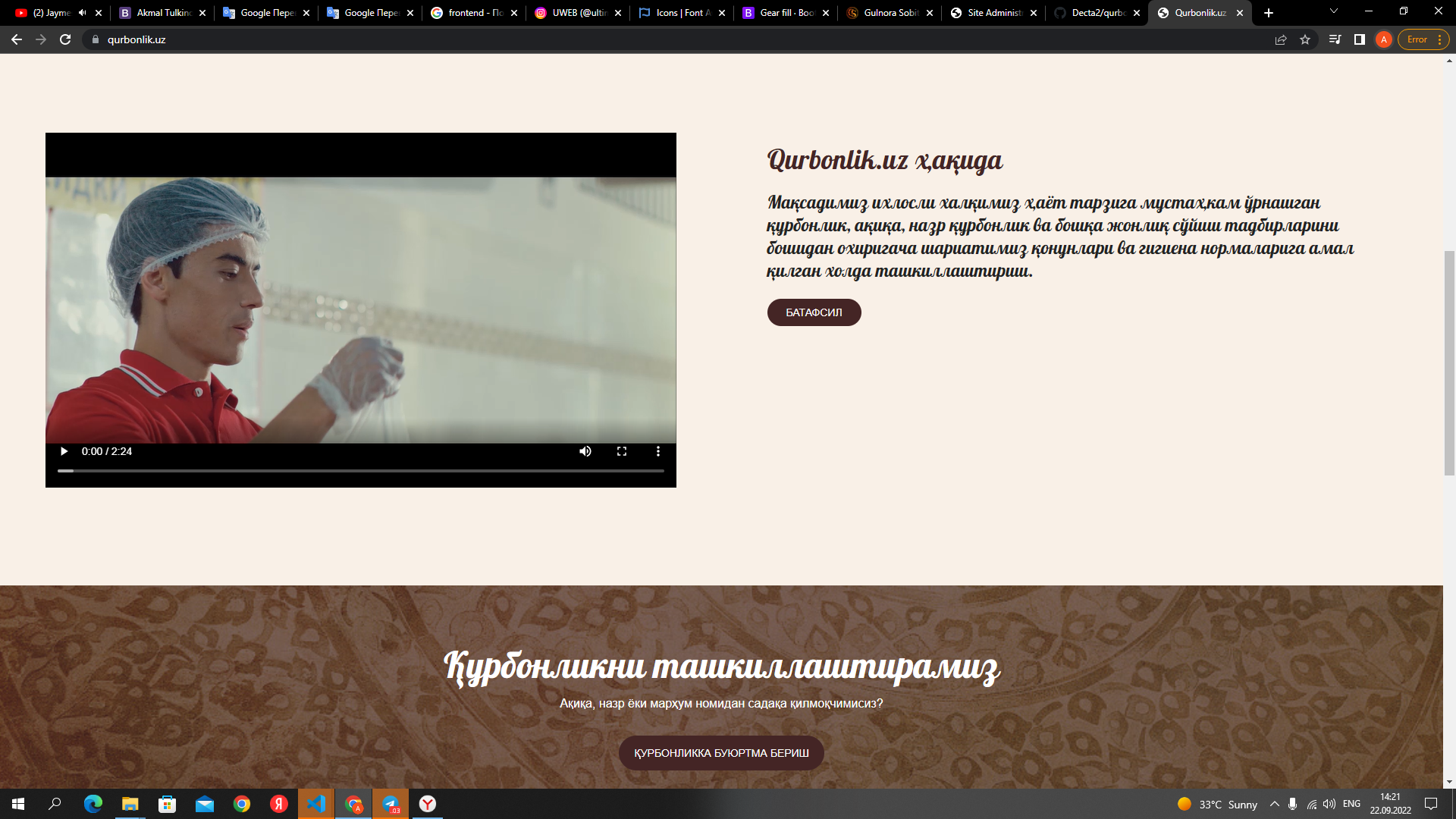
Task: Click the video thumbnail frame
Action: point(361,310)
